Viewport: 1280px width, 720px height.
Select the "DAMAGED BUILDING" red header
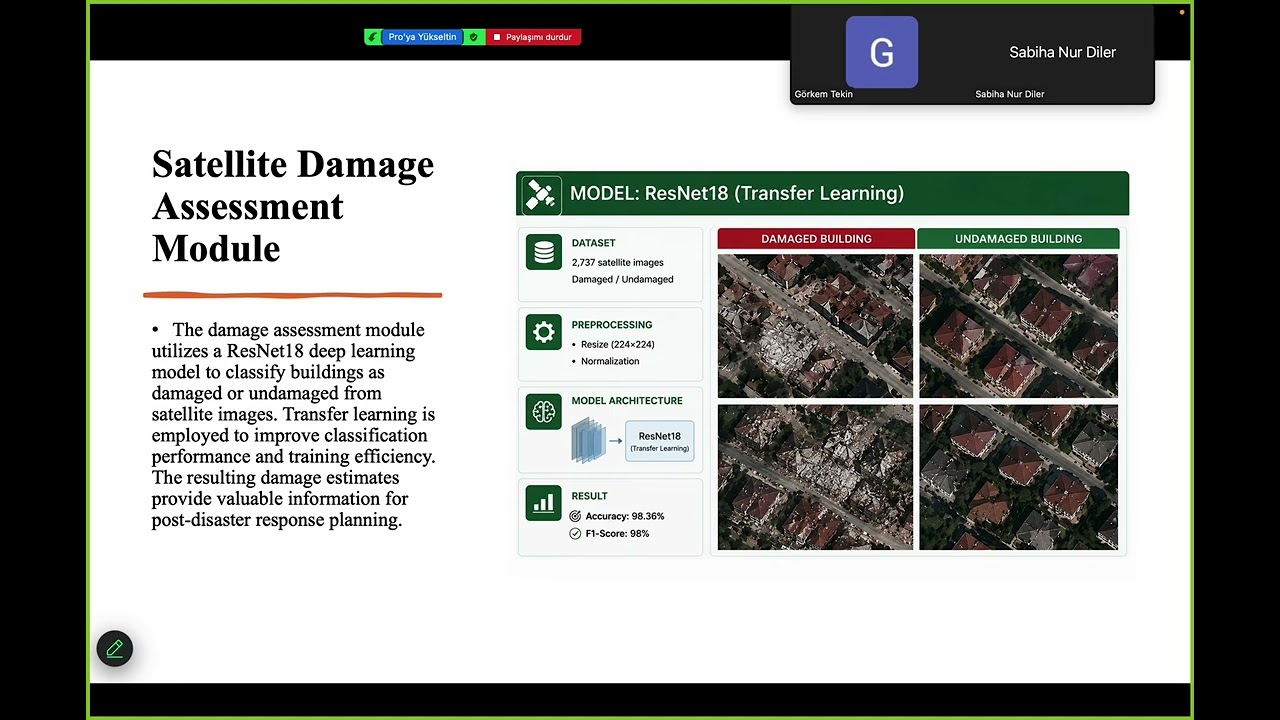click(816, 239)
